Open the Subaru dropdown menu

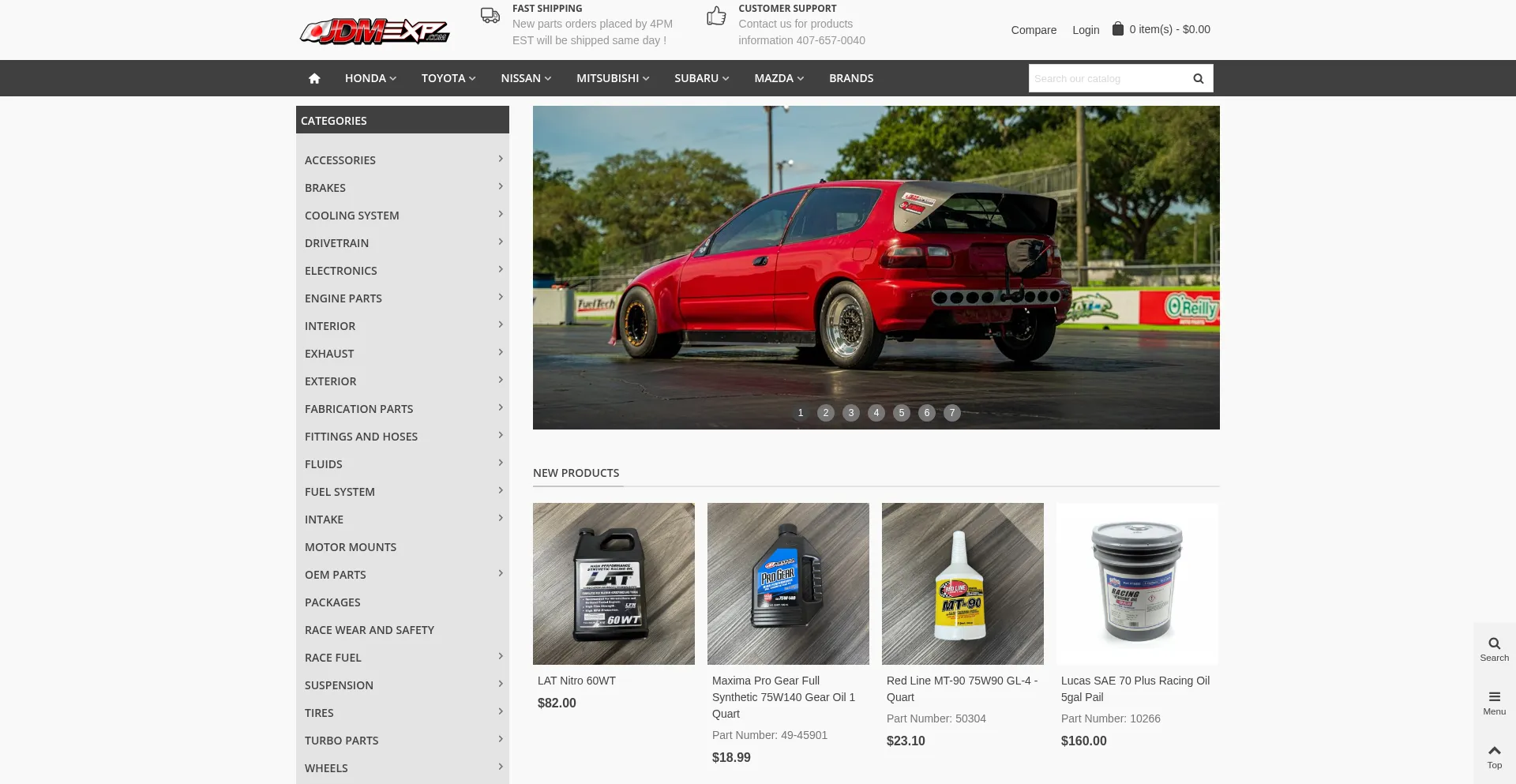coord(701,78)
